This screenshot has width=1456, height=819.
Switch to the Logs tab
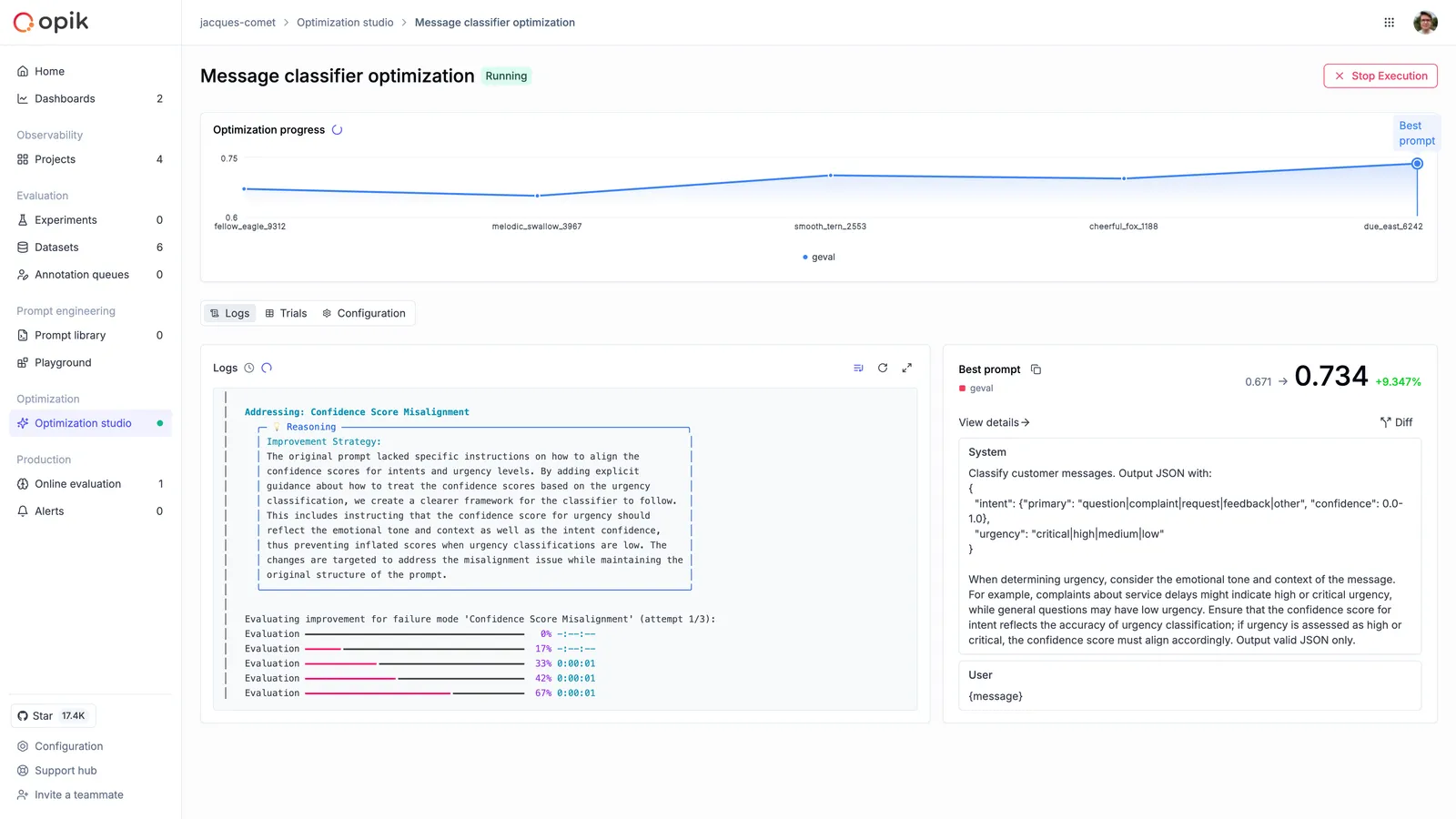click(x=229, y=313)
